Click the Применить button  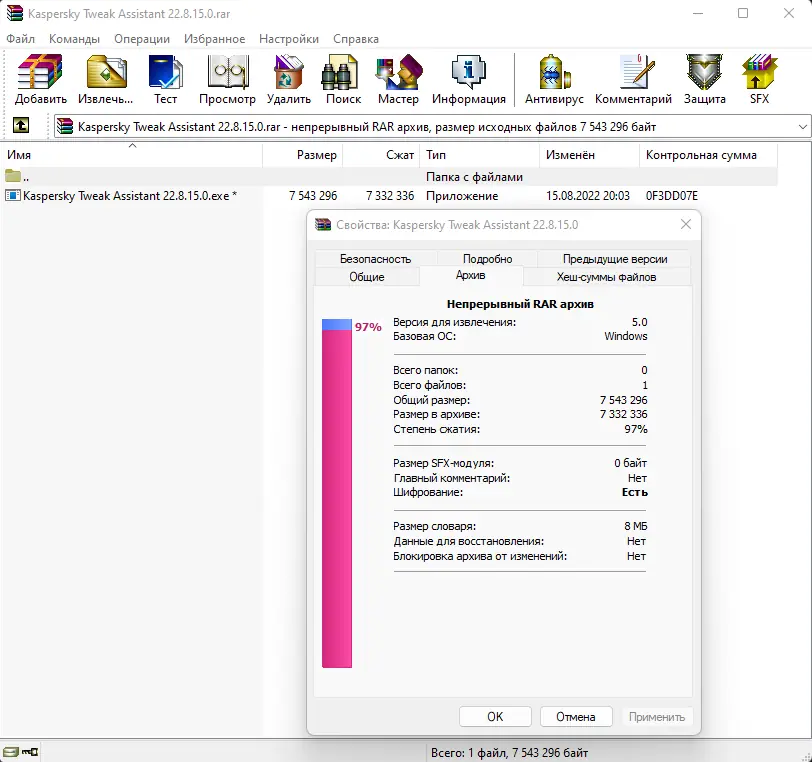[x=657, y=716]
